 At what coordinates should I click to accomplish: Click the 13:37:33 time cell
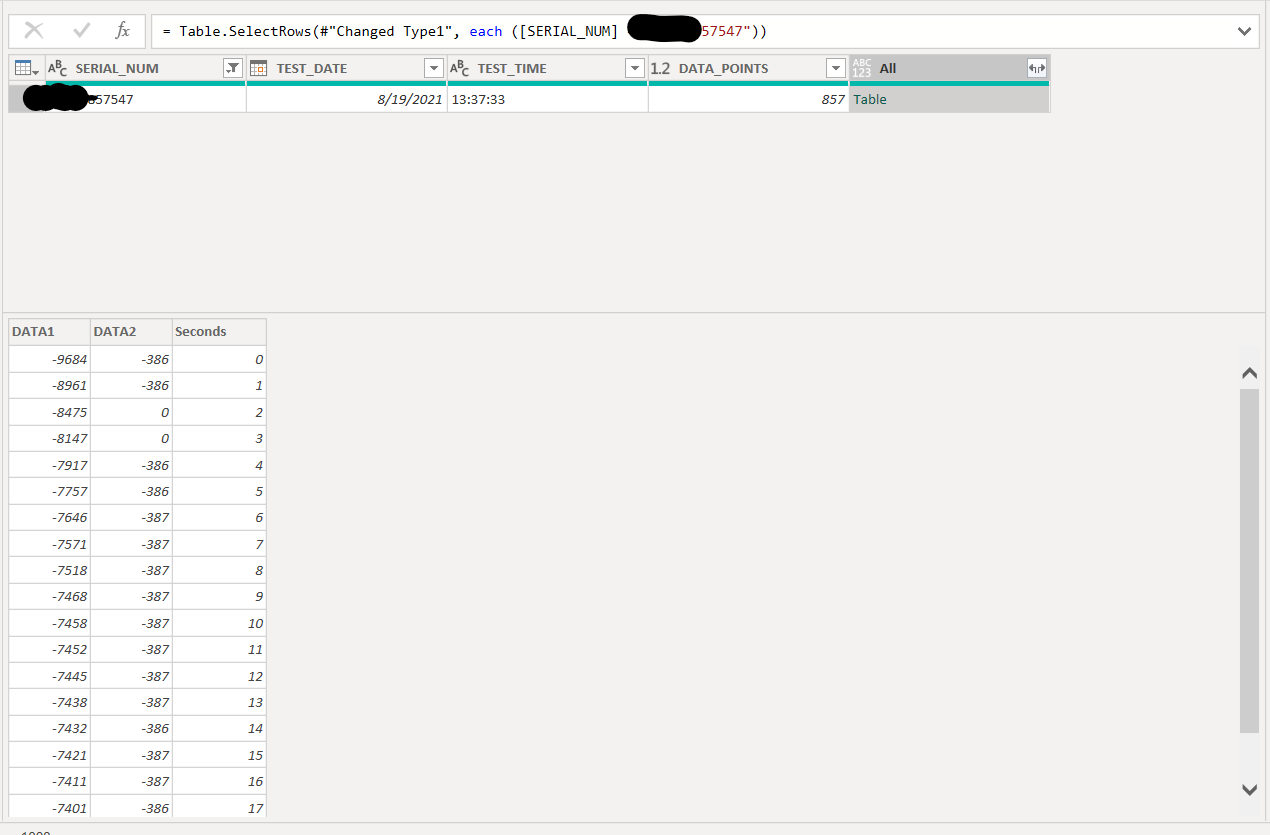point(548,99)
